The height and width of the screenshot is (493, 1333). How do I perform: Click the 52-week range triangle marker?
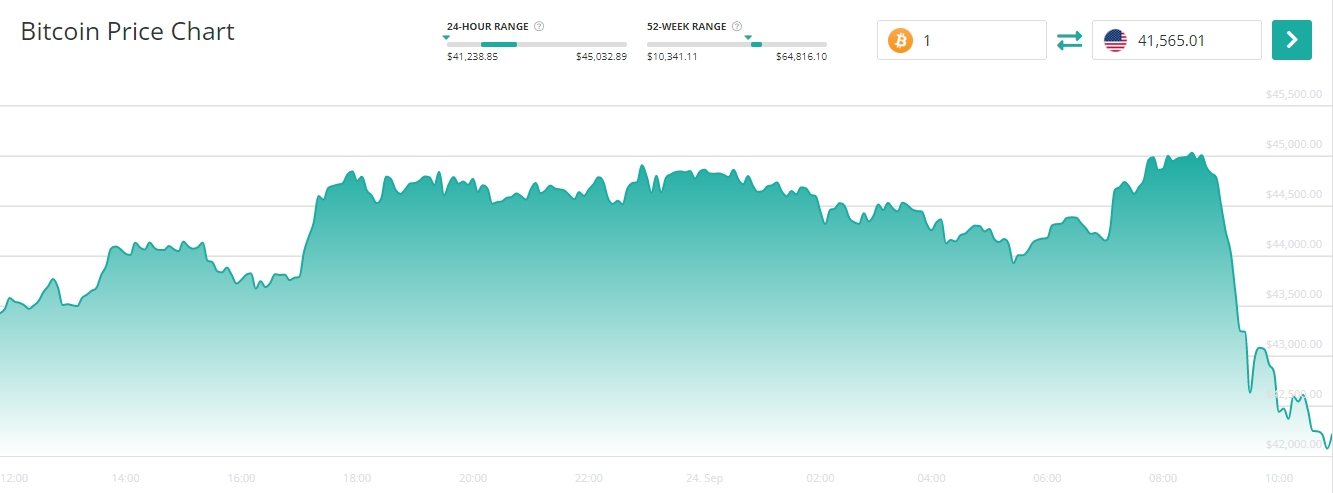(748, 37)
